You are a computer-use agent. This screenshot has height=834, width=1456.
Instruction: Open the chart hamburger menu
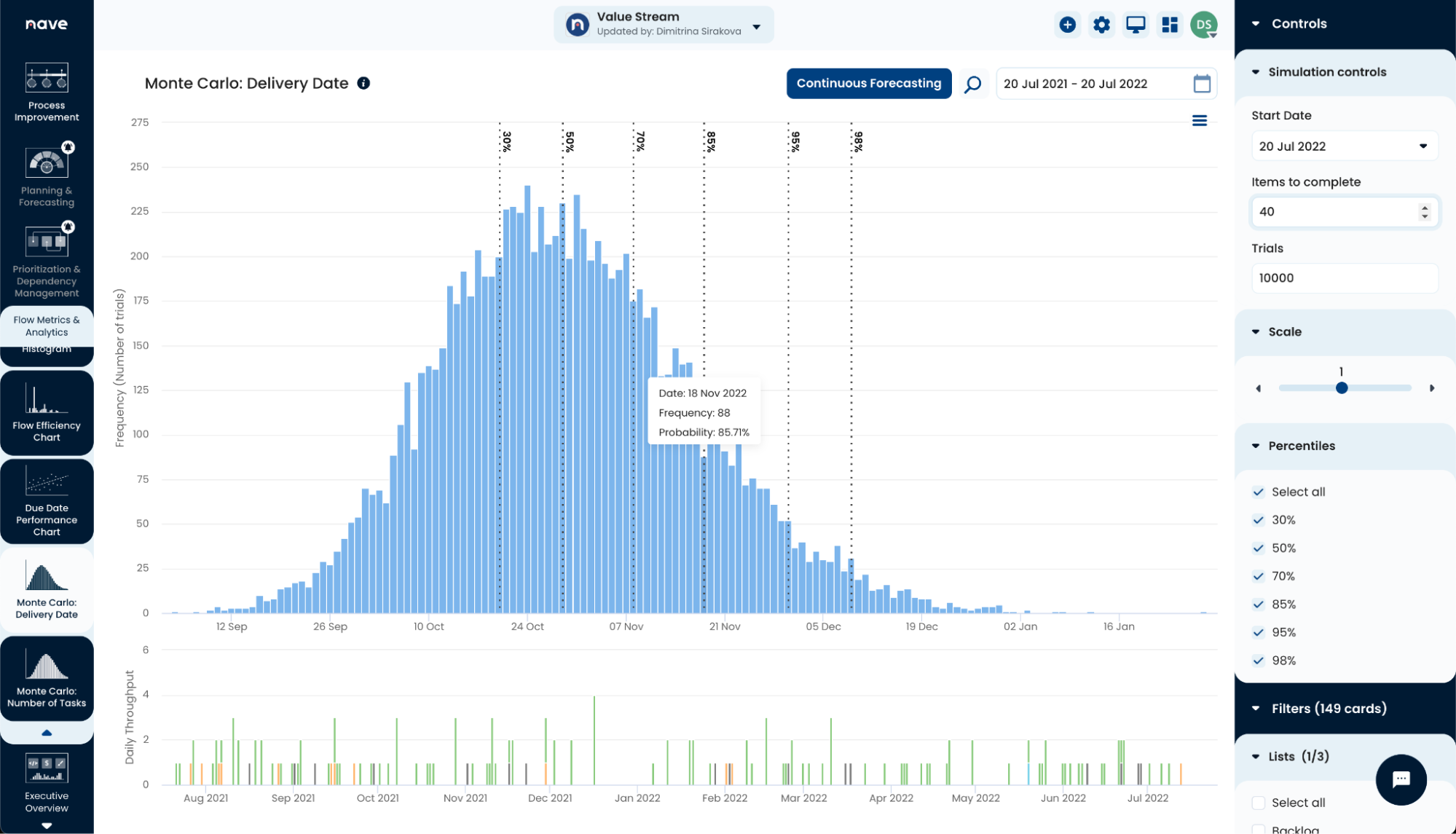click(x=1199, y=121)
